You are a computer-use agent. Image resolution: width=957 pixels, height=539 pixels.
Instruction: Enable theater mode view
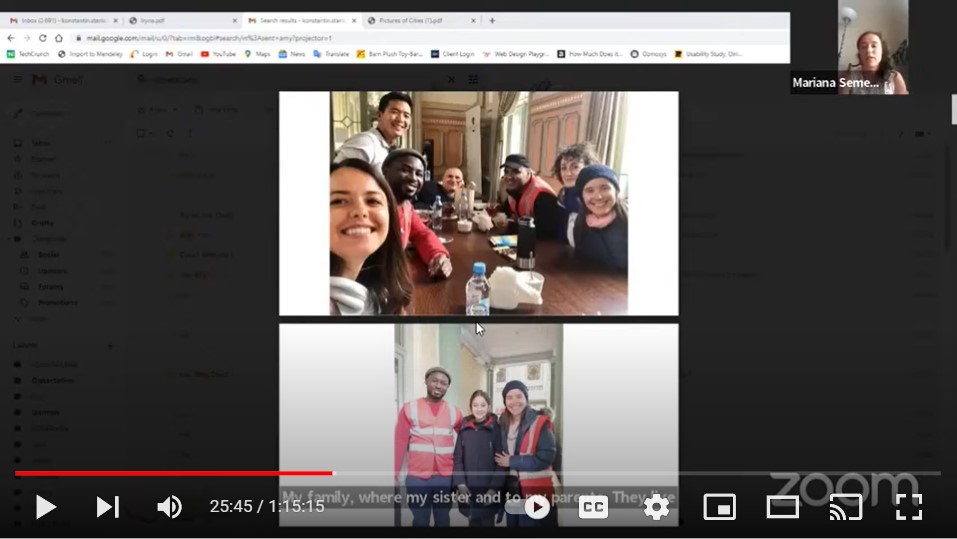pos(782,507)
